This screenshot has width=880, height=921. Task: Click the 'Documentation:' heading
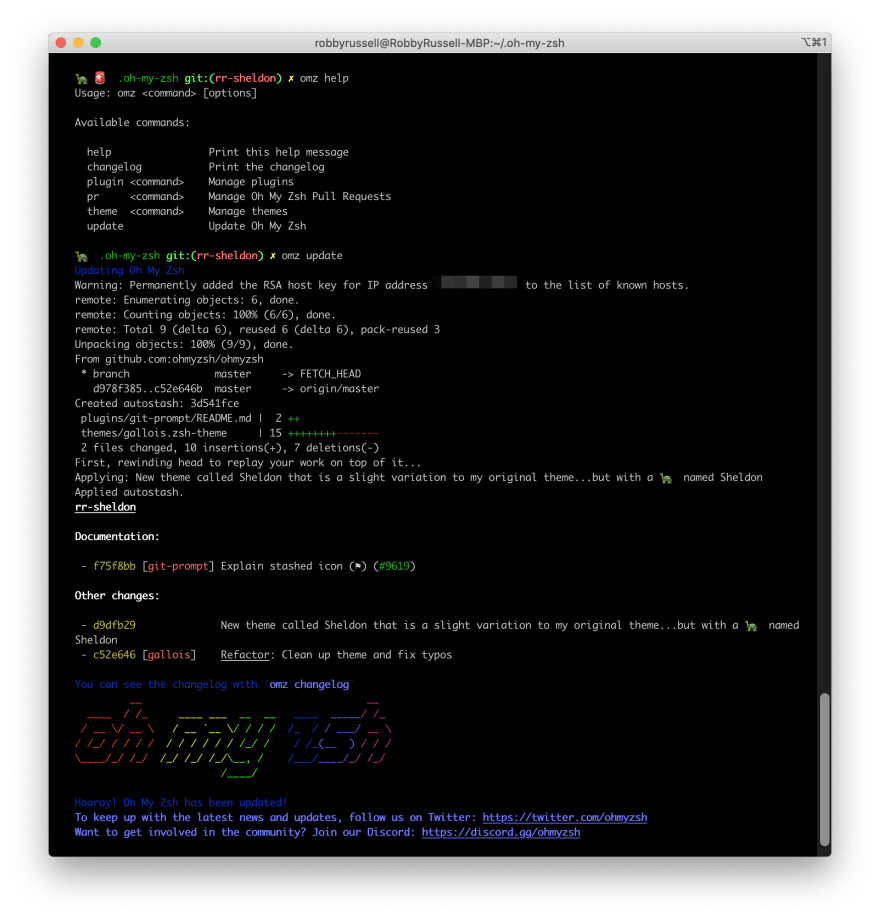pyautogui.click(x=117, y=536)
